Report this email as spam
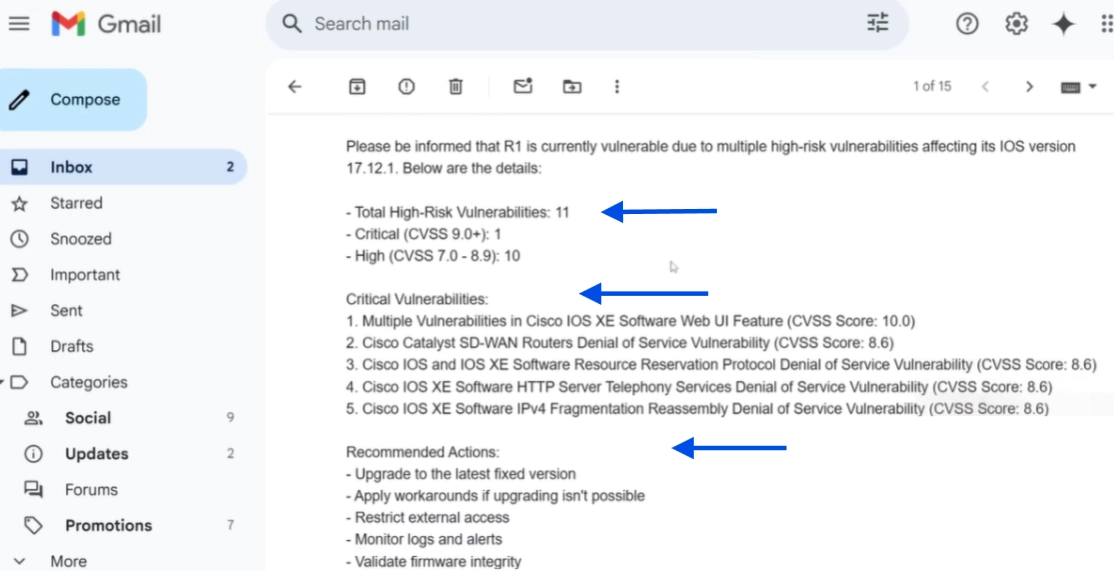The width and height of the screenshot is (1114, 571). [x=406, y=87]
